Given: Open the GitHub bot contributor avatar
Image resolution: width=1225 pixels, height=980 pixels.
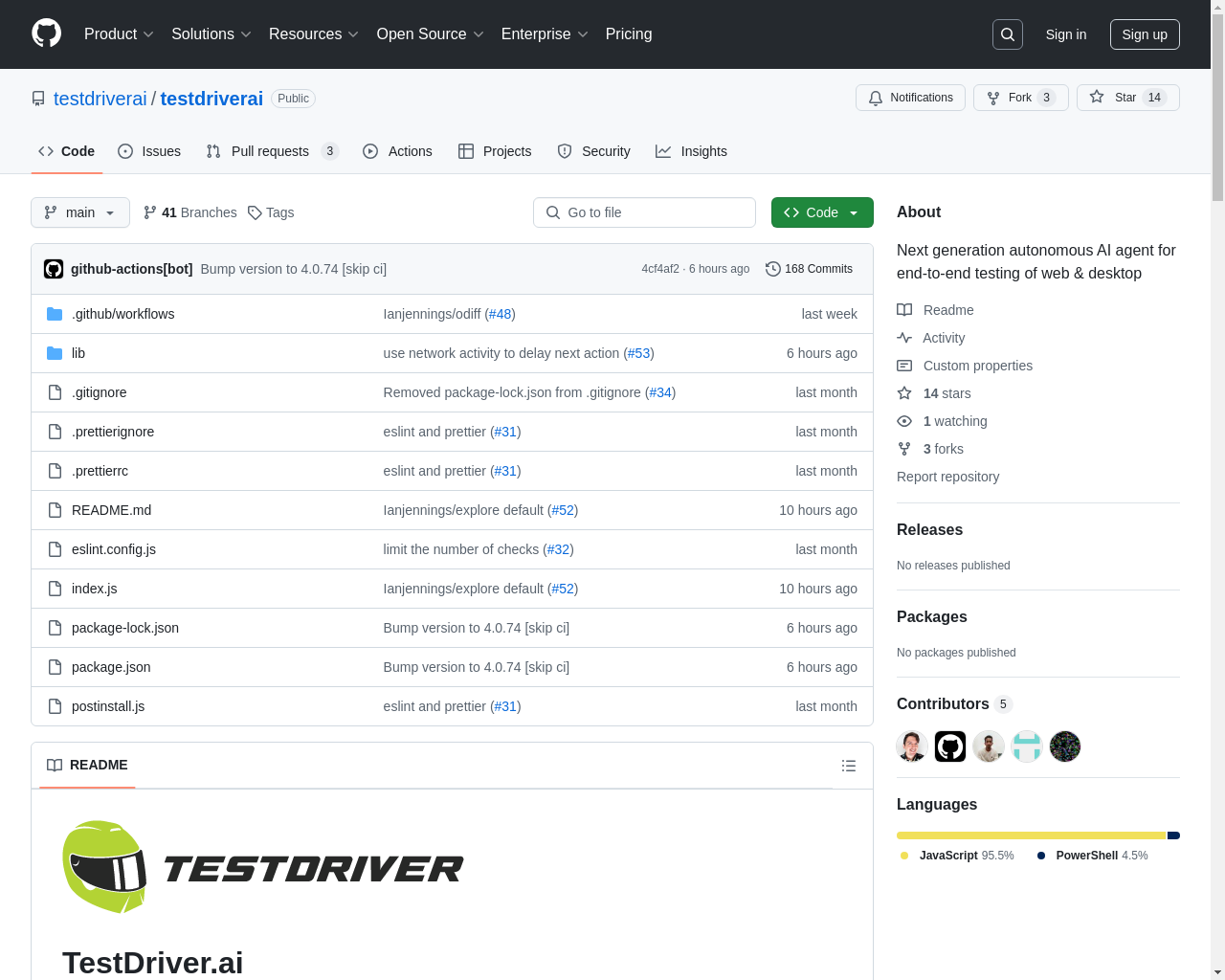Looking at the screenshot, I should click(950, 746).
